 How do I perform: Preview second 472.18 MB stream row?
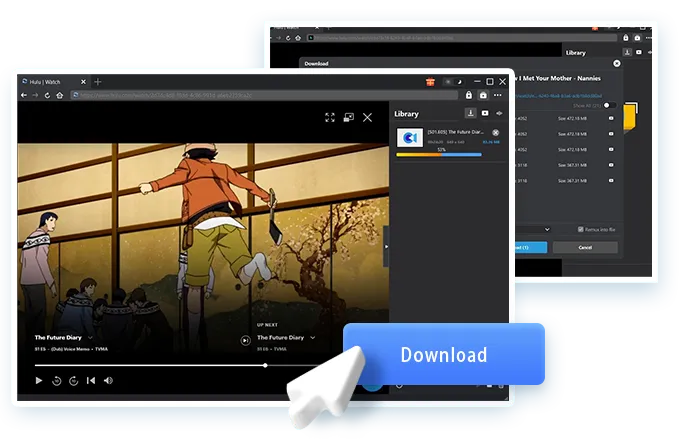point(611,134)
